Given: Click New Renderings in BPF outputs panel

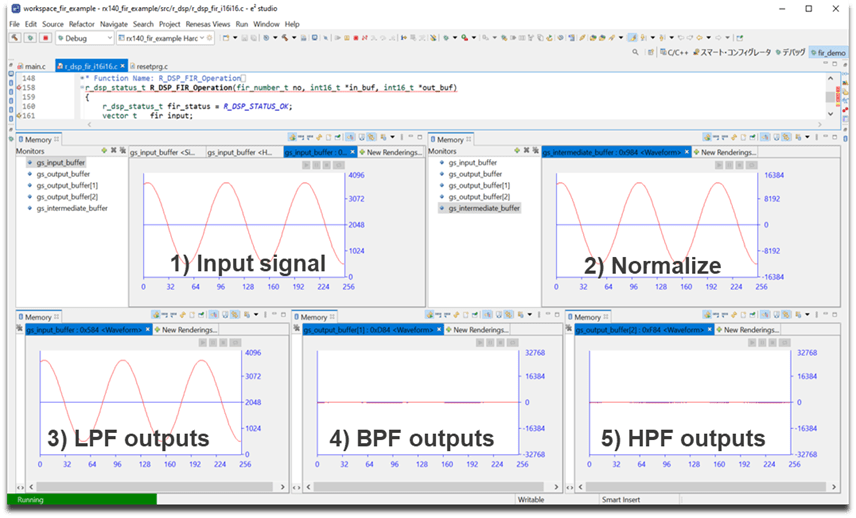Looking at the screenshot, I should click(x=478, y=329).
